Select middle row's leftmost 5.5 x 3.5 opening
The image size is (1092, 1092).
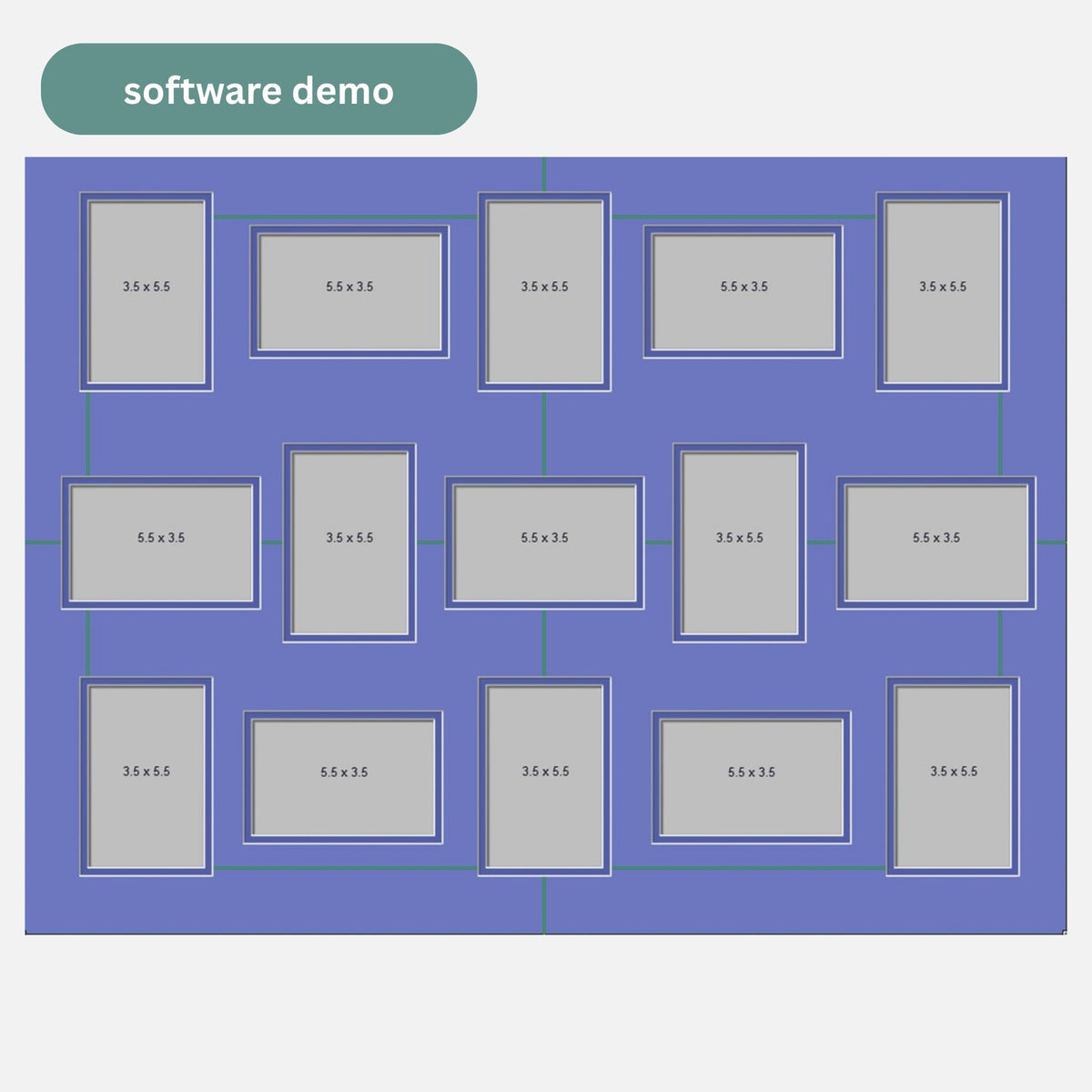click(161, 543)
